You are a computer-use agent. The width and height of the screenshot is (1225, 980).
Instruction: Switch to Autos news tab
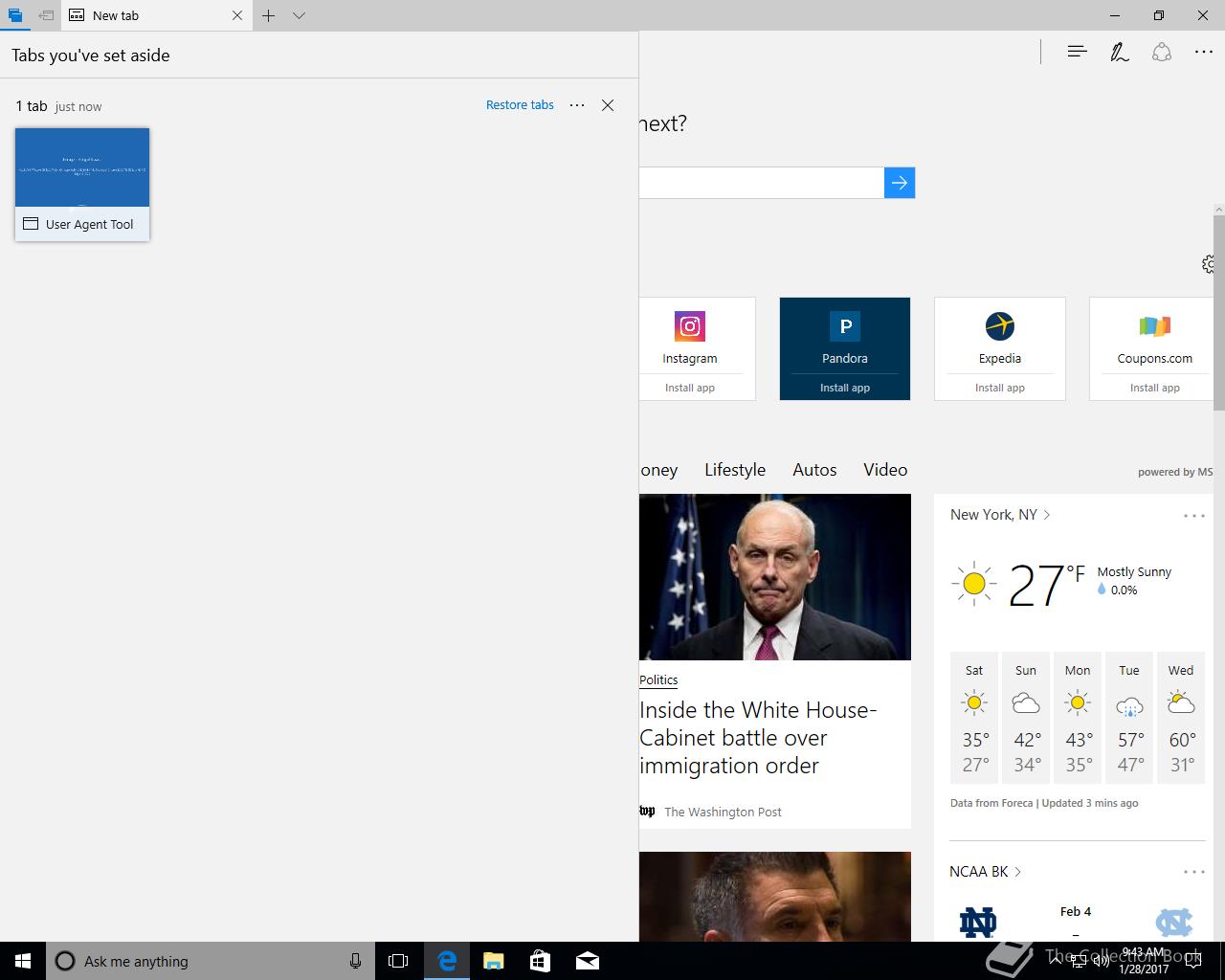tap(814, 470)
